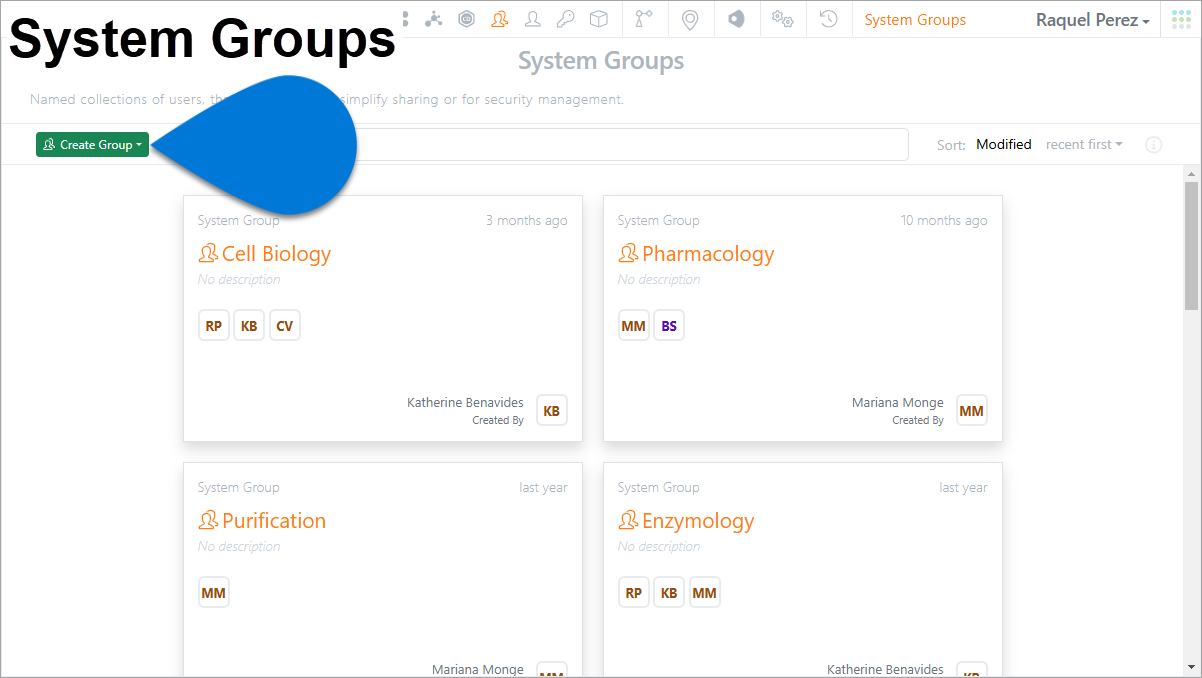Open the history clock icon in toolbar
1202x678 pixels.
828,19
